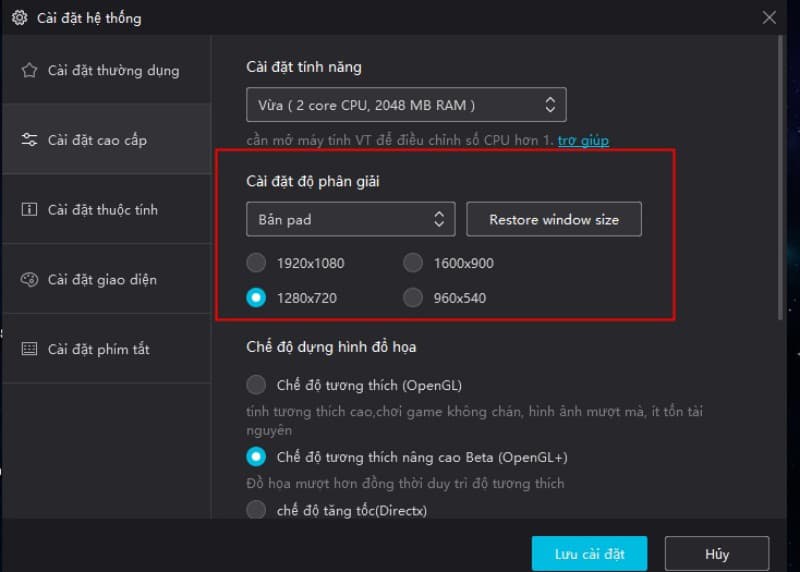Click the Cài đặt tính năng heading
This screenshot has width=800, height=572.
(304, 67)
